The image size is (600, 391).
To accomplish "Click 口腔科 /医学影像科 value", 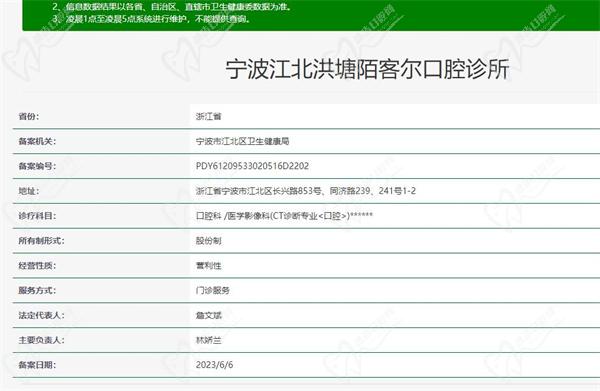I will click(x=284, y=216).
